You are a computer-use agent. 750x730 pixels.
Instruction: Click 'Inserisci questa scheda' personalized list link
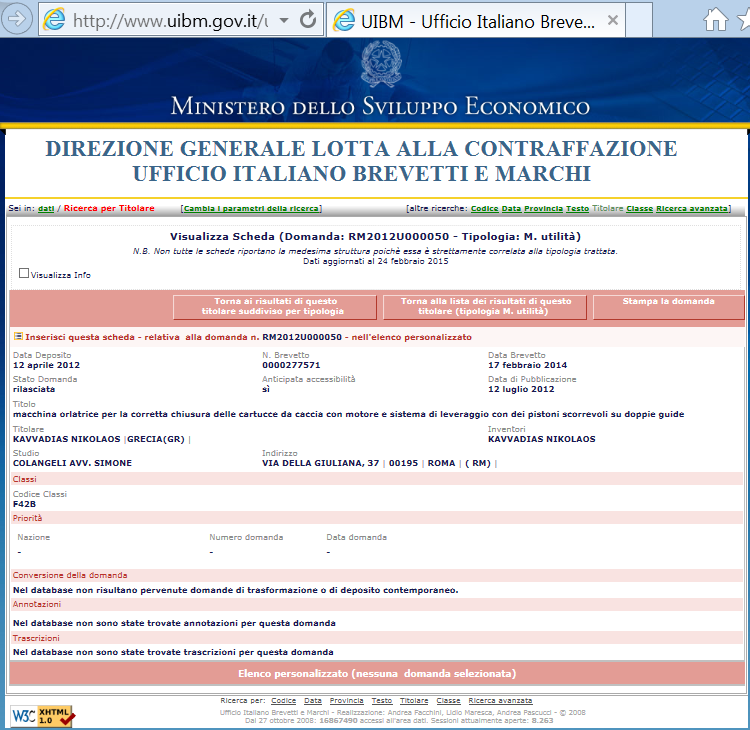pos(248,337)
